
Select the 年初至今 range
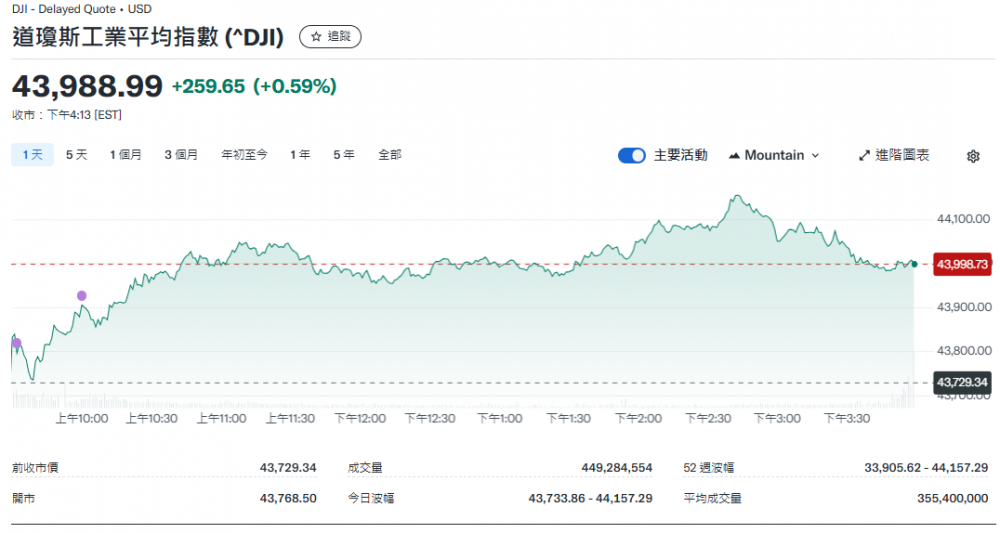[x=244, y=155]
